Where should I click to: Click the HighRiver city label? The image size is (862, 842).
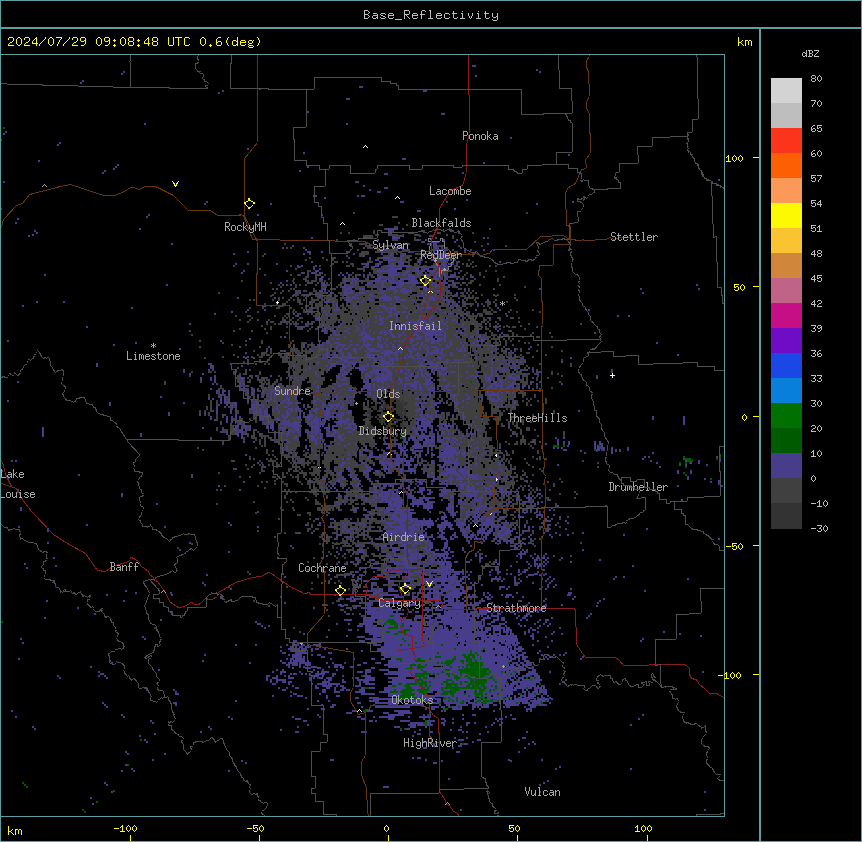click(430, 743)
